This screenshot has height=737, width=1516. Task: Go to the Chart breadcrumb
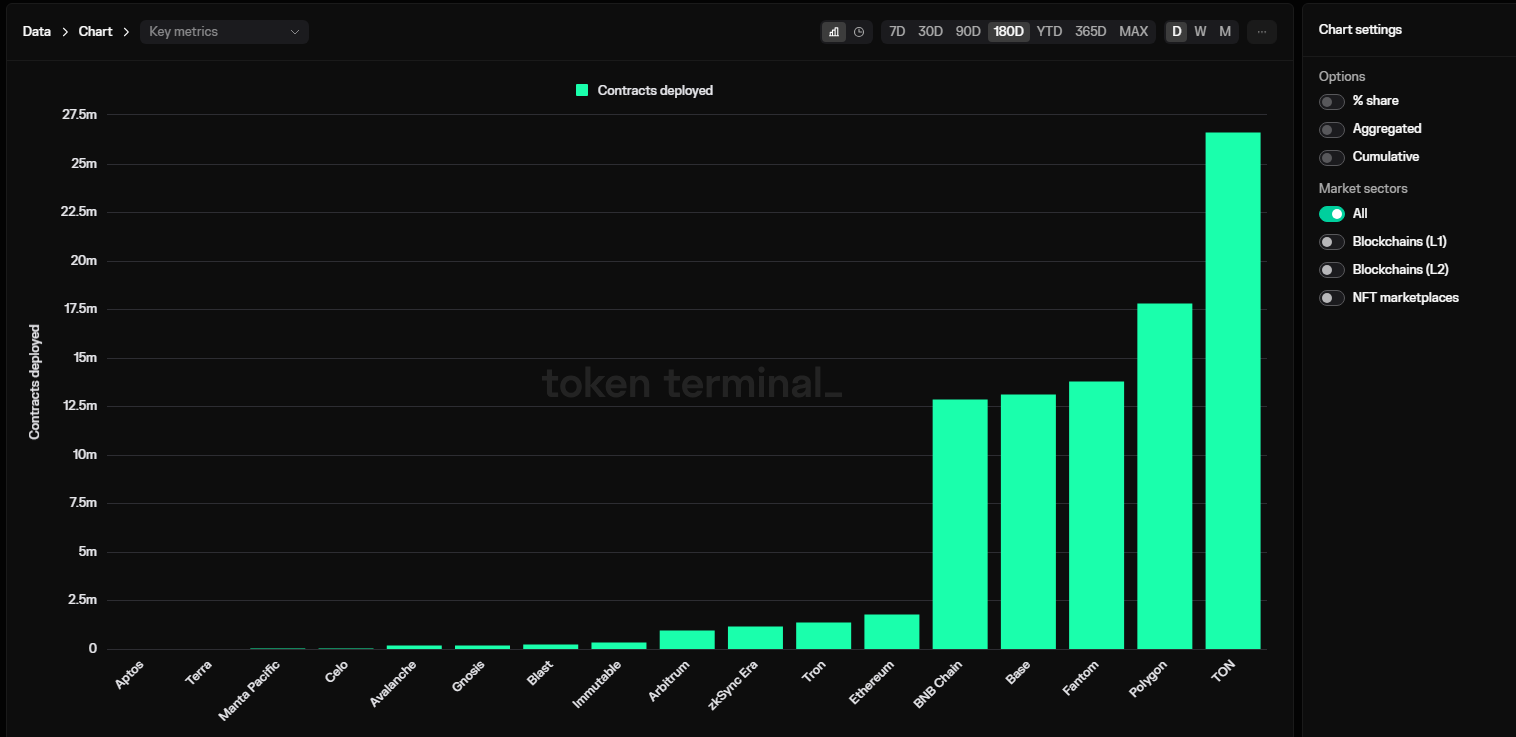(x=96, y=32)
